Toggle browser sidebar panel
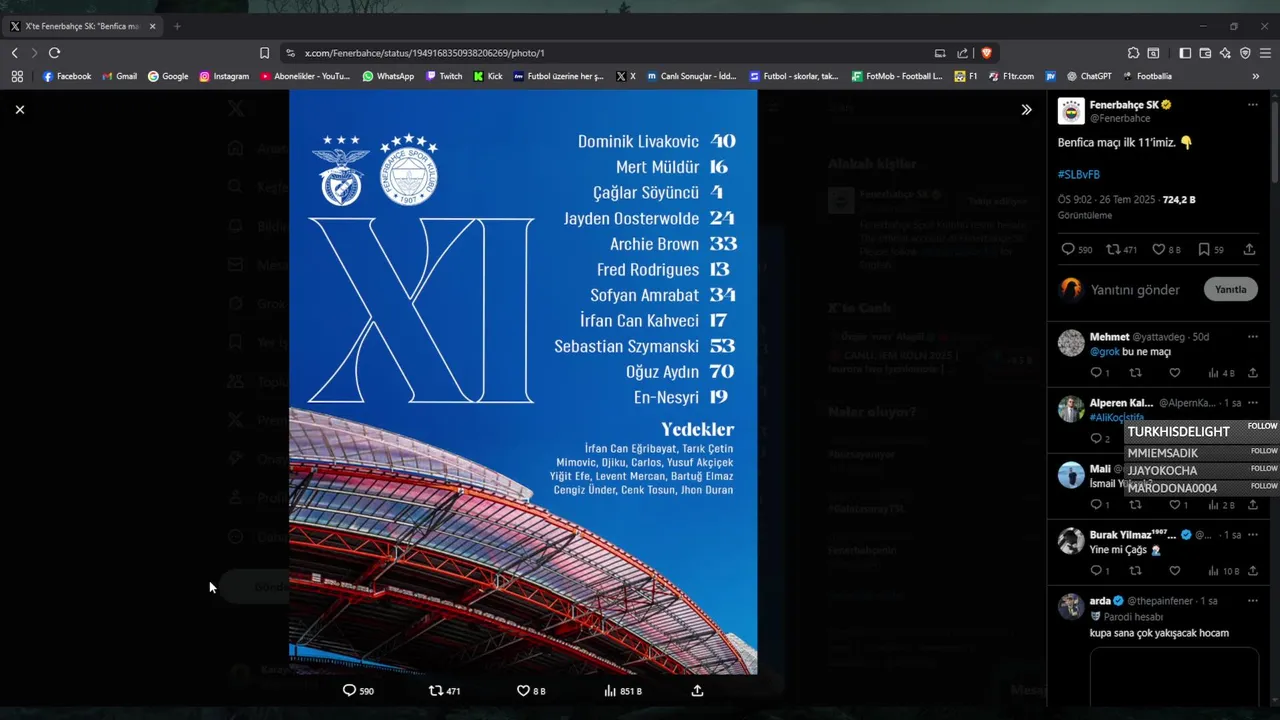 point(1185,53)
